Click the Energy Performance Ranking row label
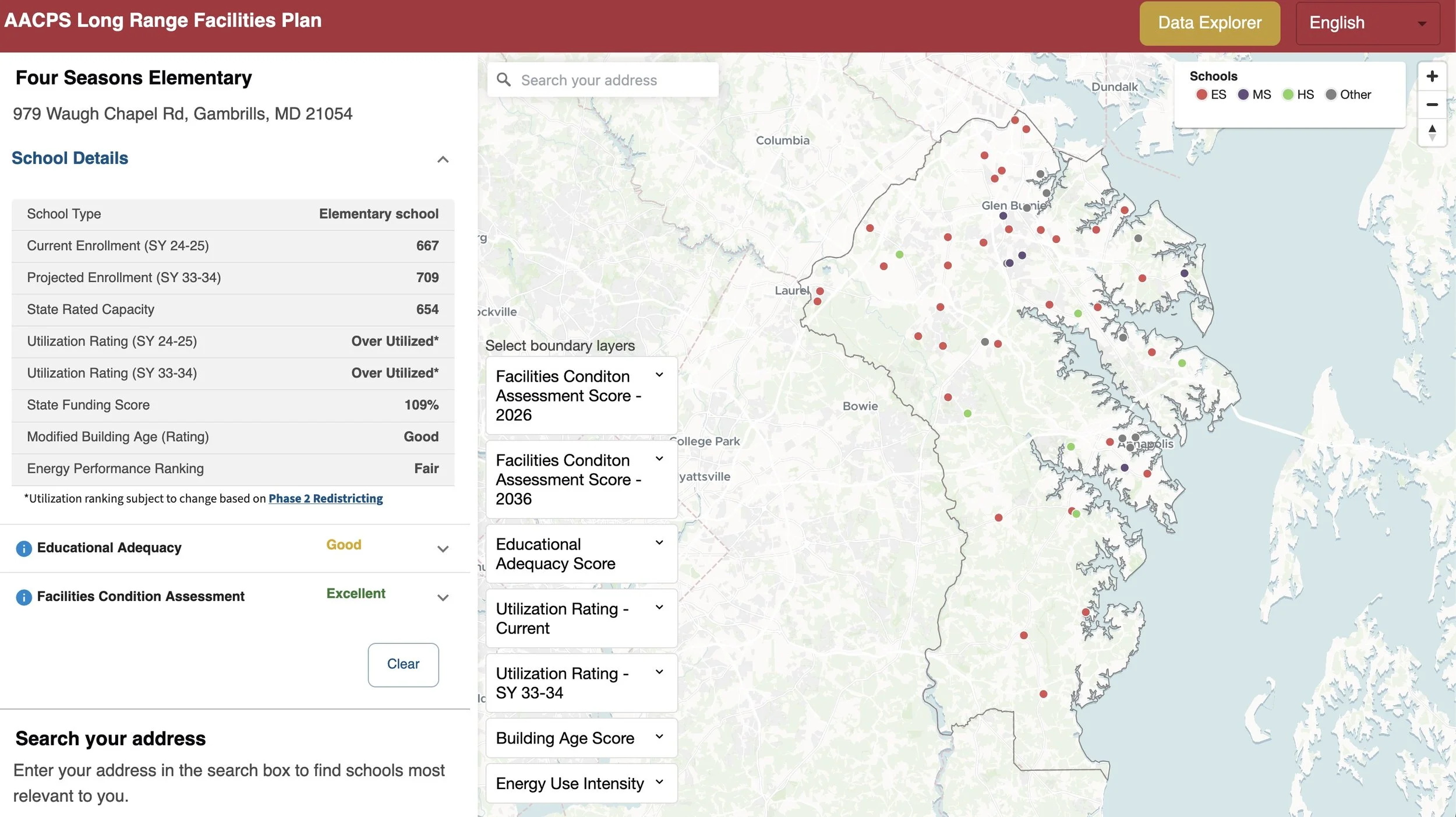The height and width of the screenshot is (817, 1456). [x=115, y=469]
